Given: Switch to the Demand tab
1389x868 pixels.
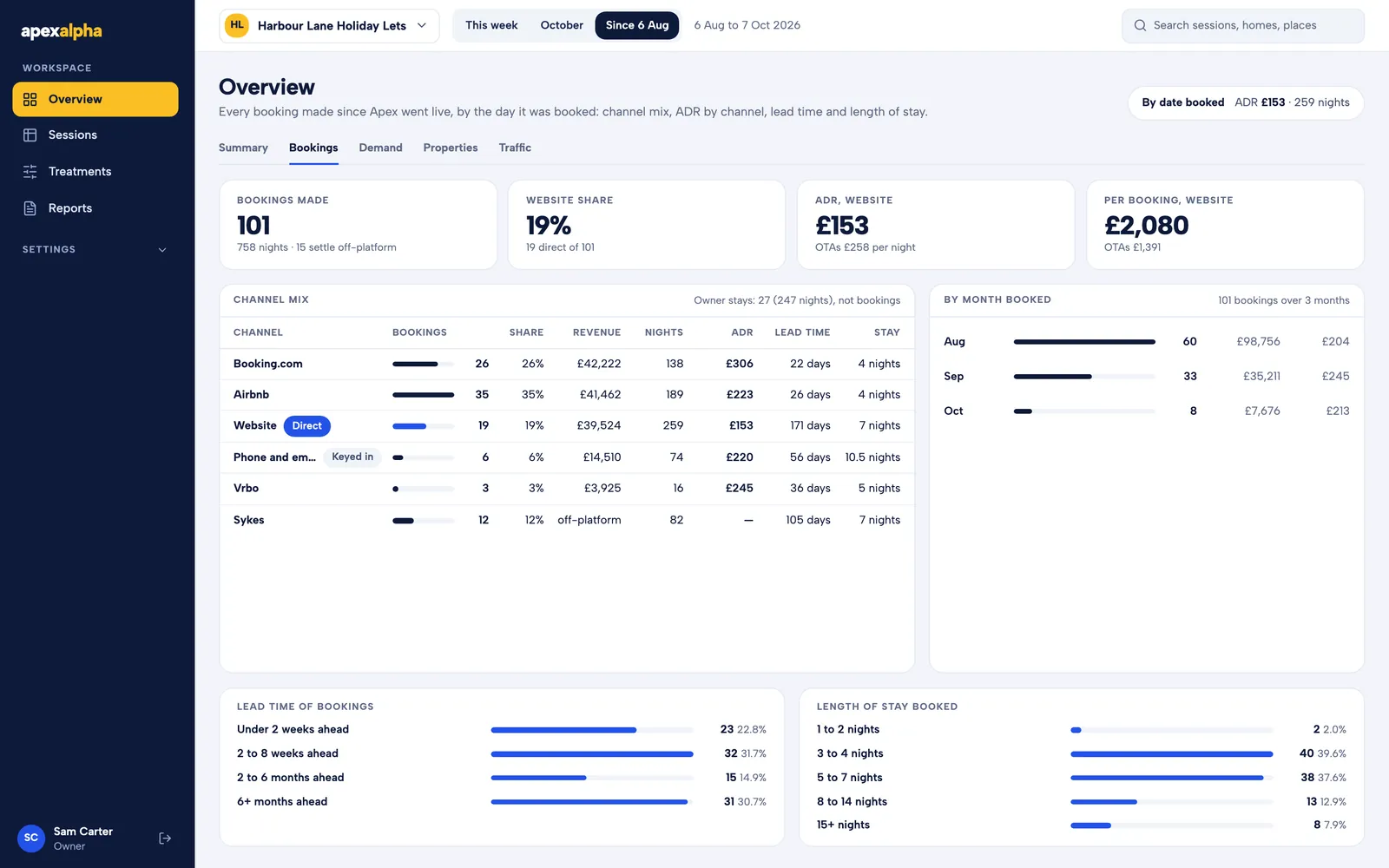Looking at the screenshot, I should [380, 148].
